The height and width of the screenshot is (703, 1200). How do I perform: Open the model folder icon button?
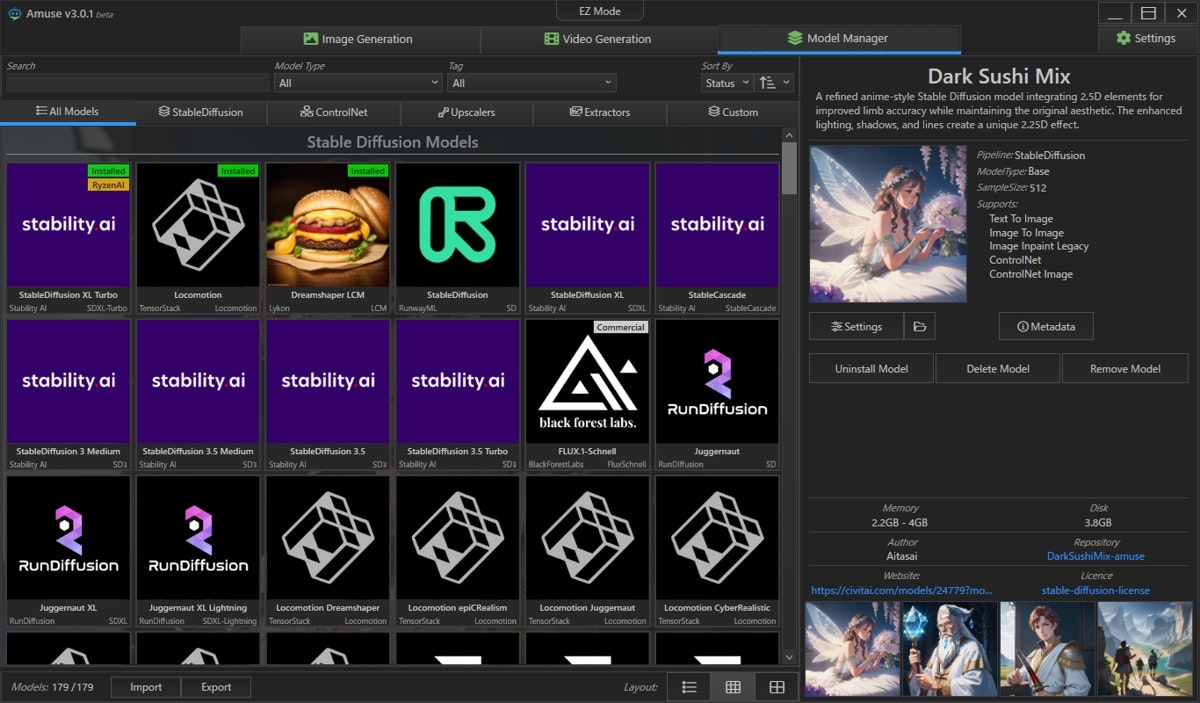[918, 326]
